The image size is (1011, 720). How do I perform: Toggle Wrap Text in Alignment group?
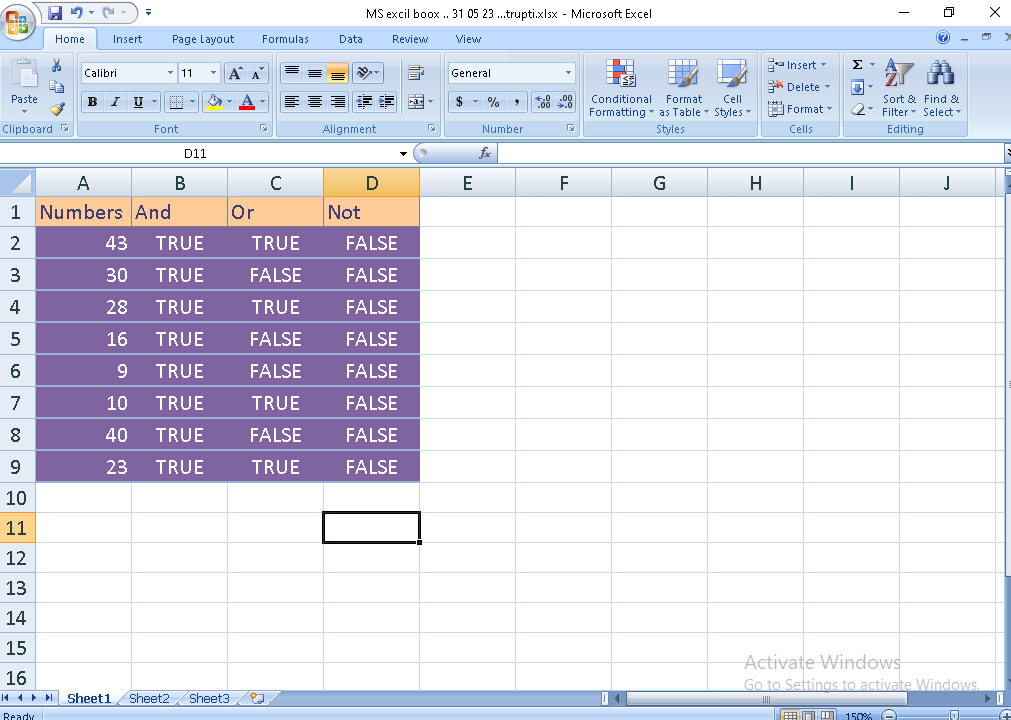tap(416, 73)
